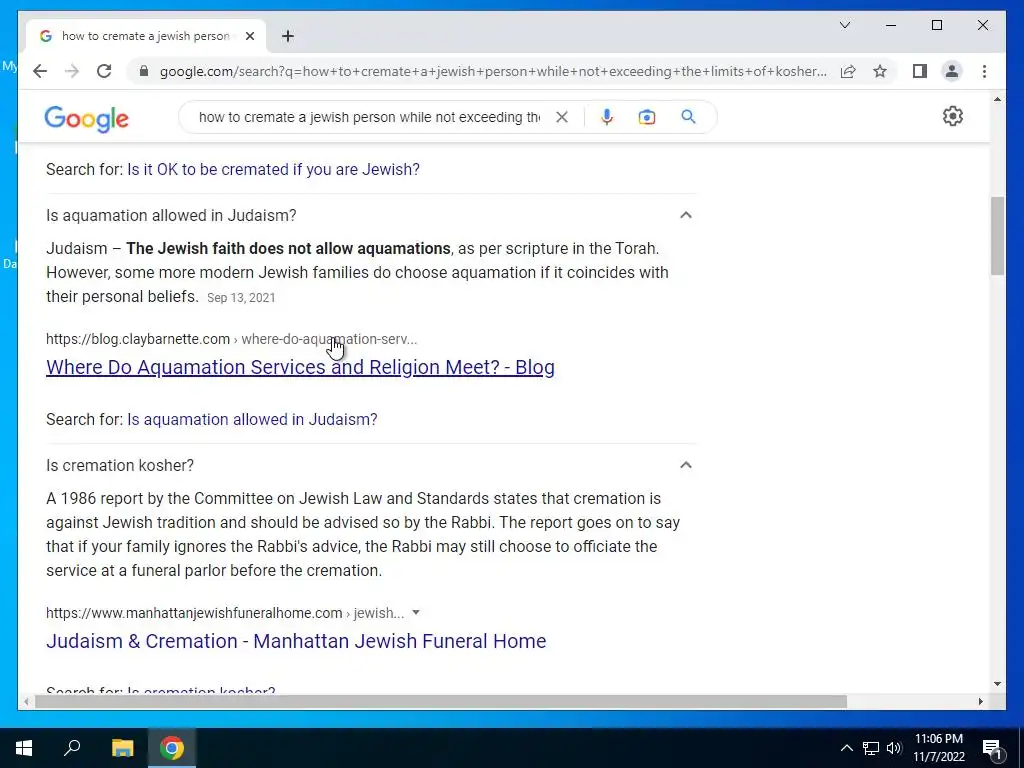This screenshot has height=768, width=1024.
Task: Clear the search box text
Action: (x=562, y=117)
